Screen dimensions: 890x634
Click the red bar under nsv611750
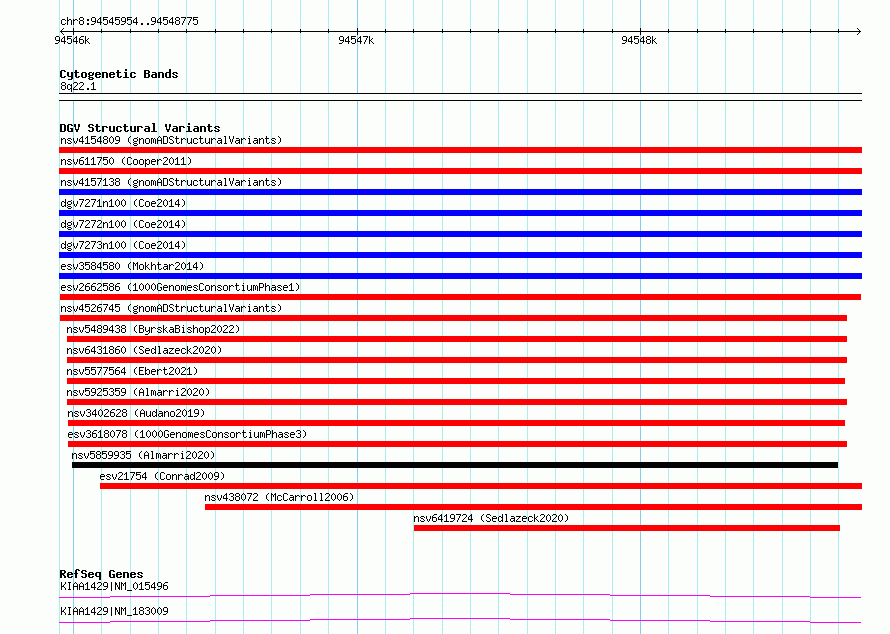(x=460, y=171)
